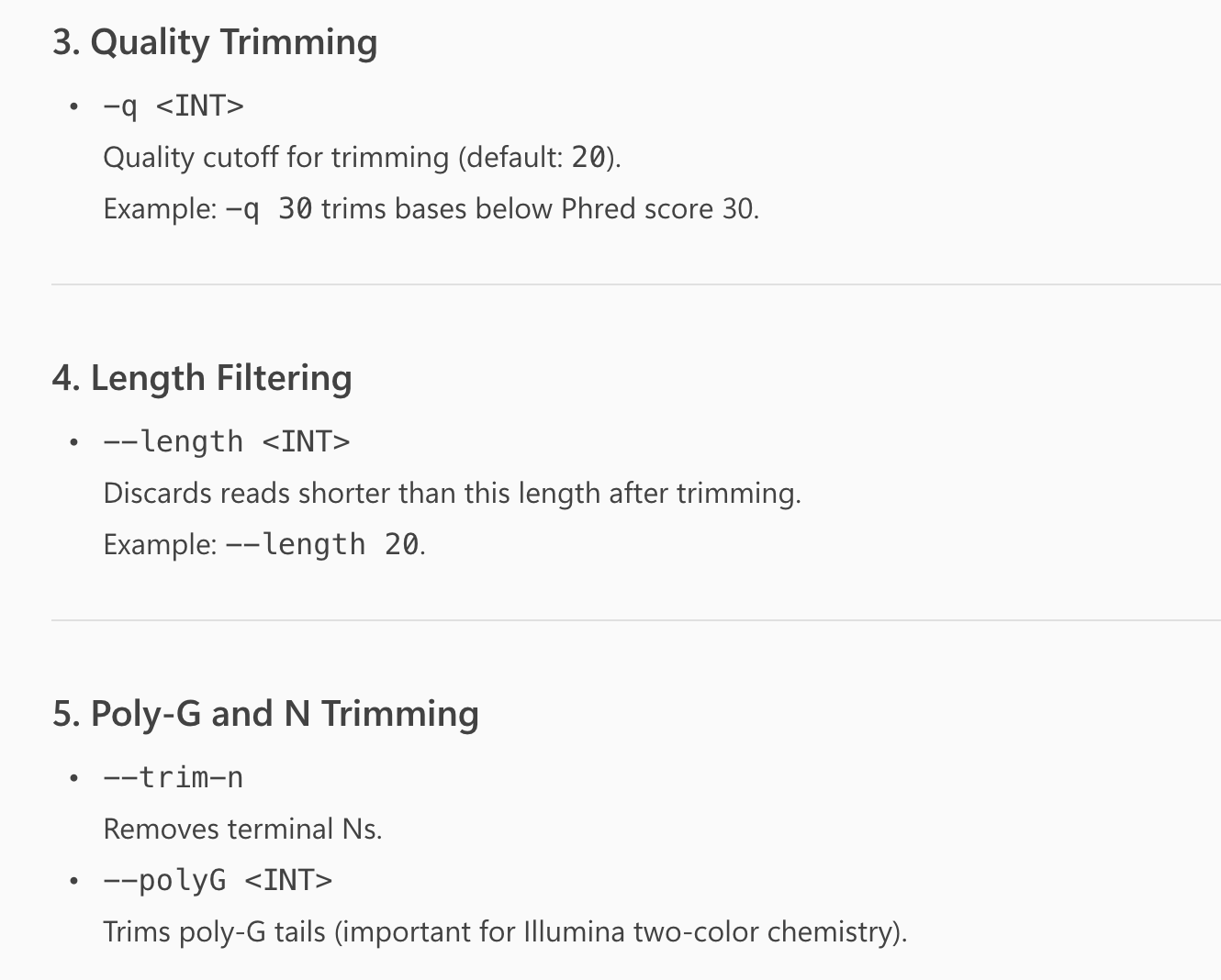Click the "Trims poly-G tails" description line
This screenshot has width=1221, height=980.
coord(504,932)
